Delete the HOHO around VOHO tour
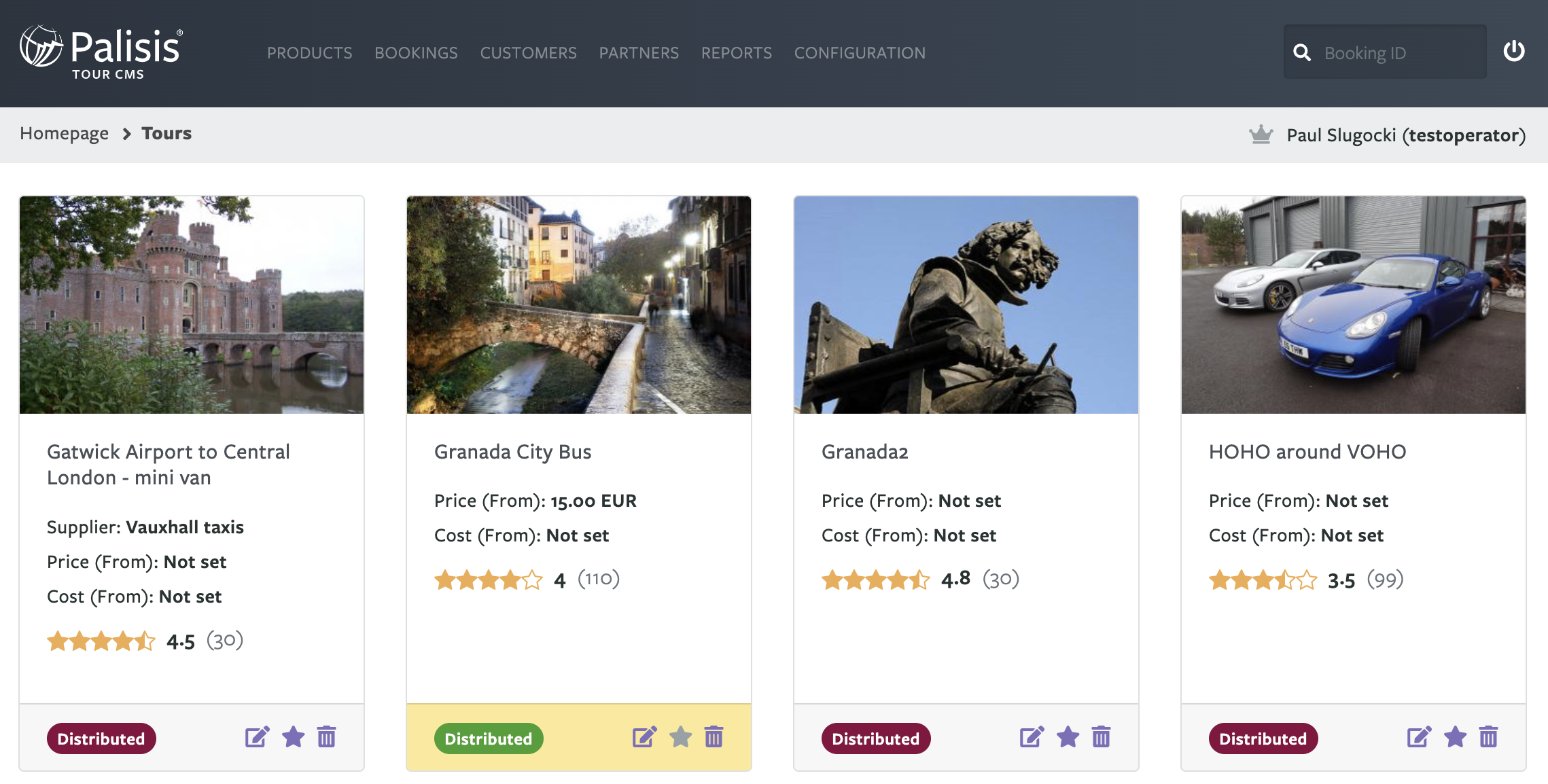Image resolution: width=1548 pixels, height=784 pixels. click(x=1488, y=737)
